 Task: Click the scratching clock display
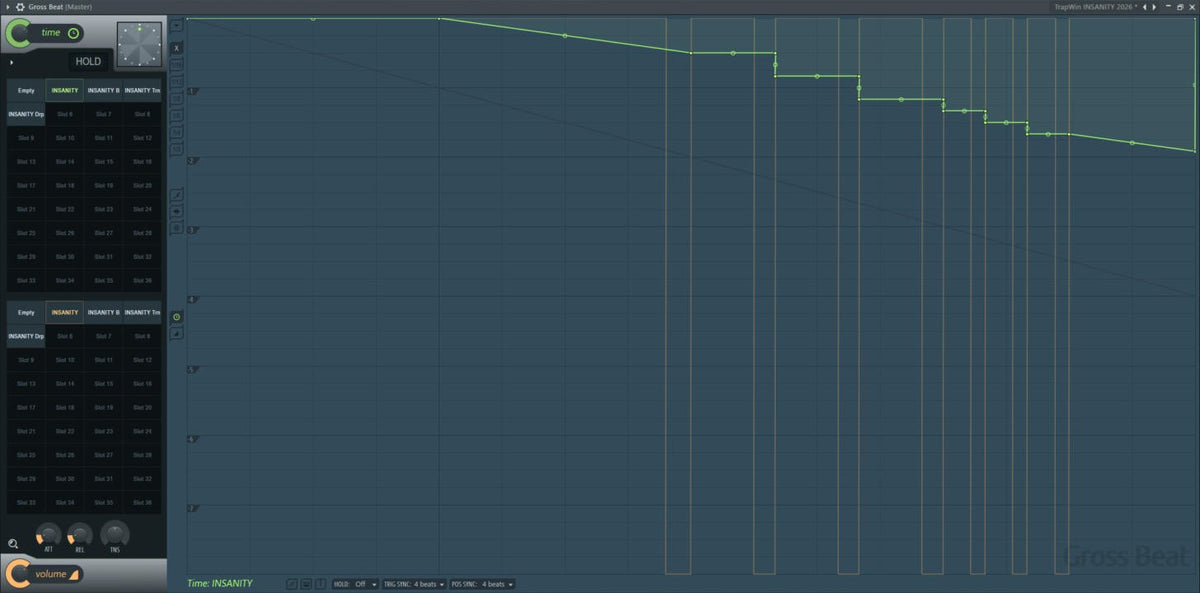139,44
